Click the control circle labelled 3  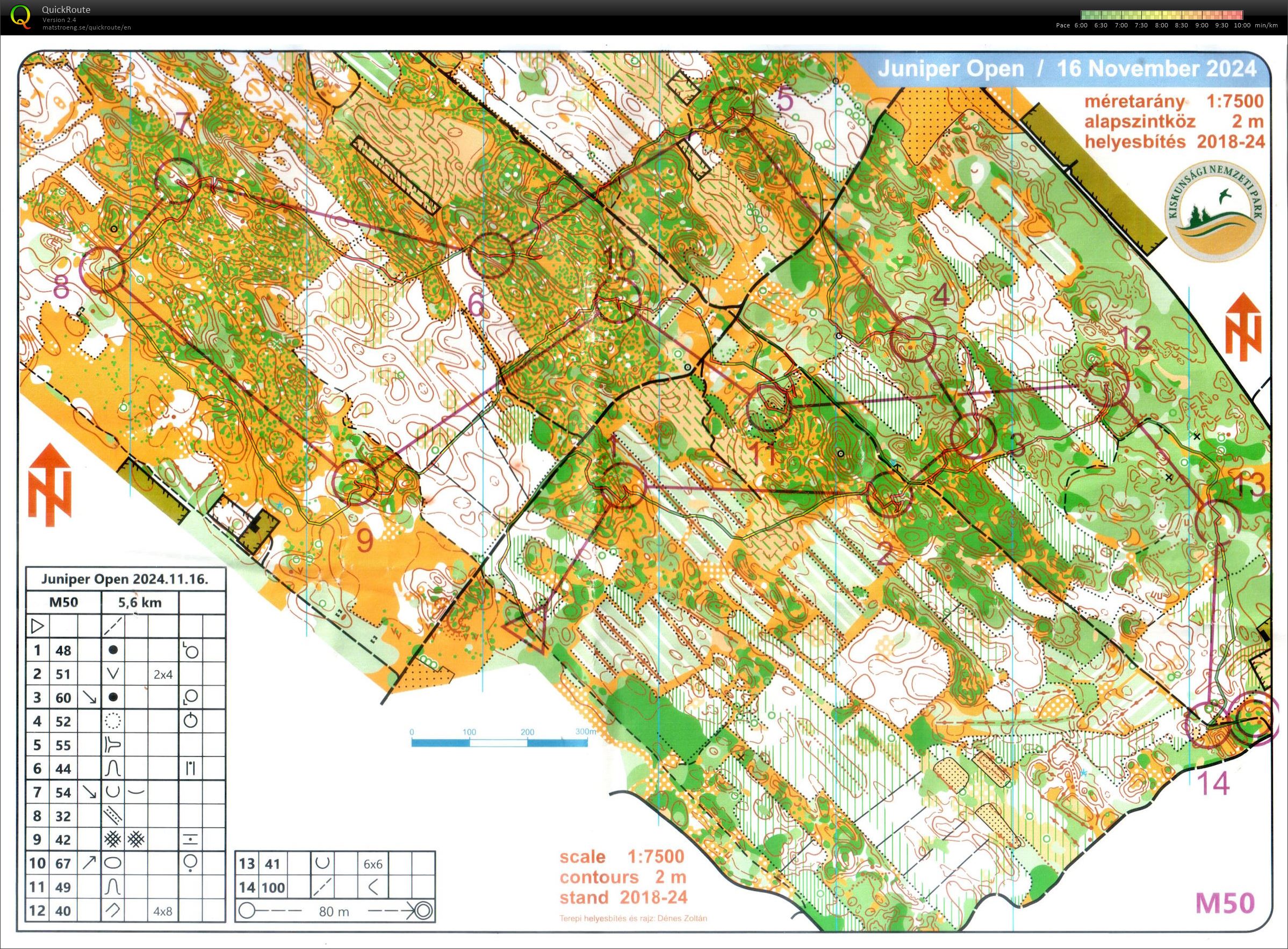tap(973, 435)
